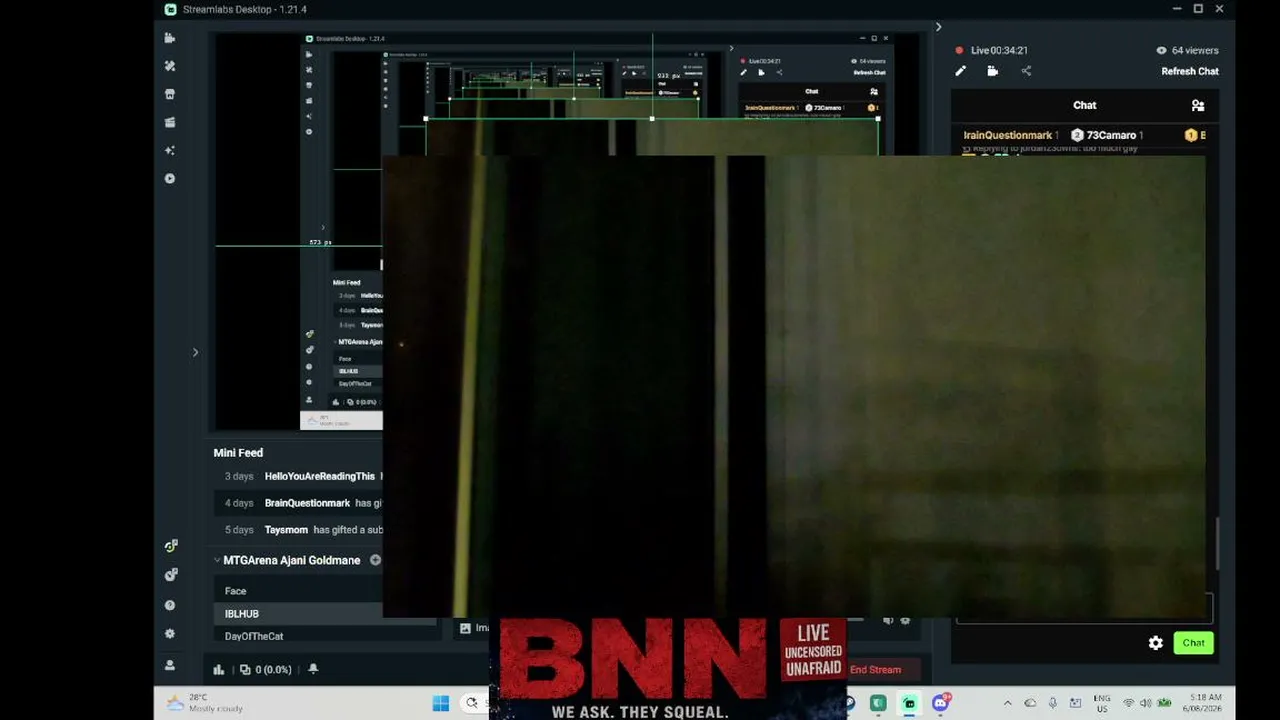
Task: Show hidden system tray icons
Action: click(1007, 703)
